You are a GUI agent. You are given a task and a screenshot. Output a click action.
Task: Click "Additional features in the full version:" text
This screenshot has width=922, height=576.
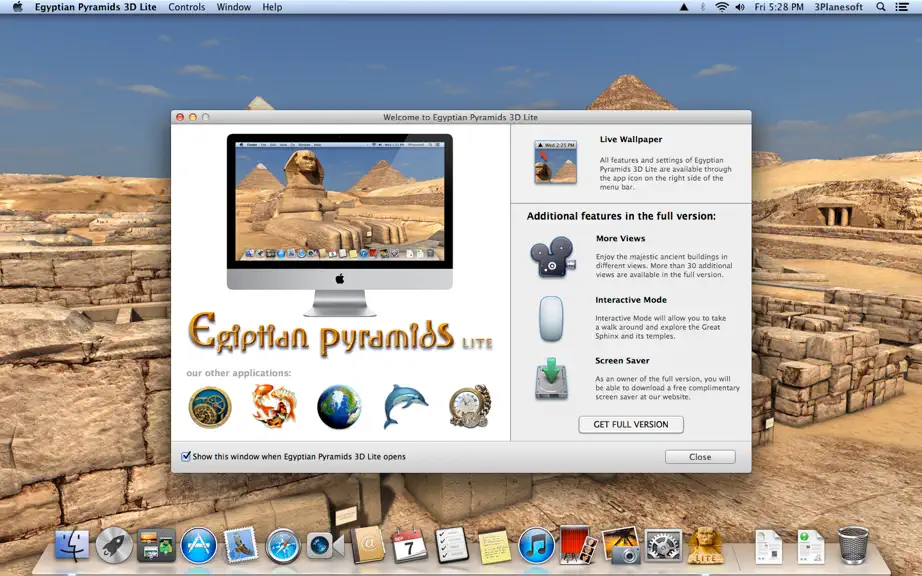click(x=621, y=216)
